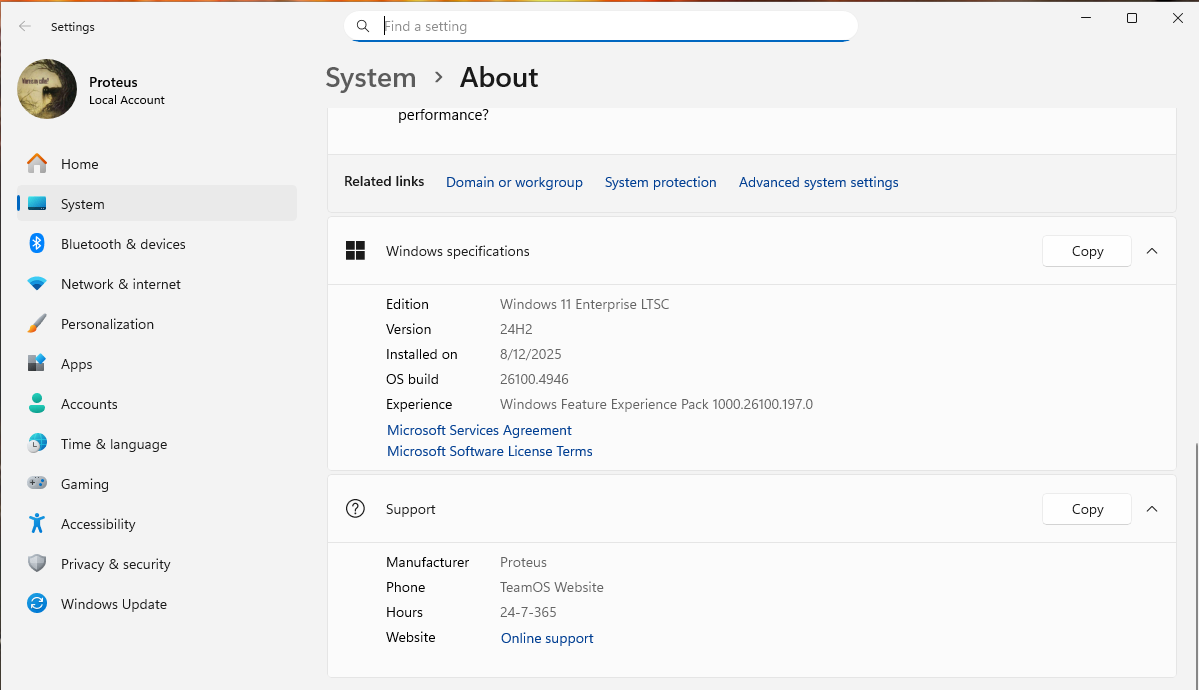Click the Bluetooth icon in sidebar
This screenshot has width=1199, height=690.
point(37,243)
